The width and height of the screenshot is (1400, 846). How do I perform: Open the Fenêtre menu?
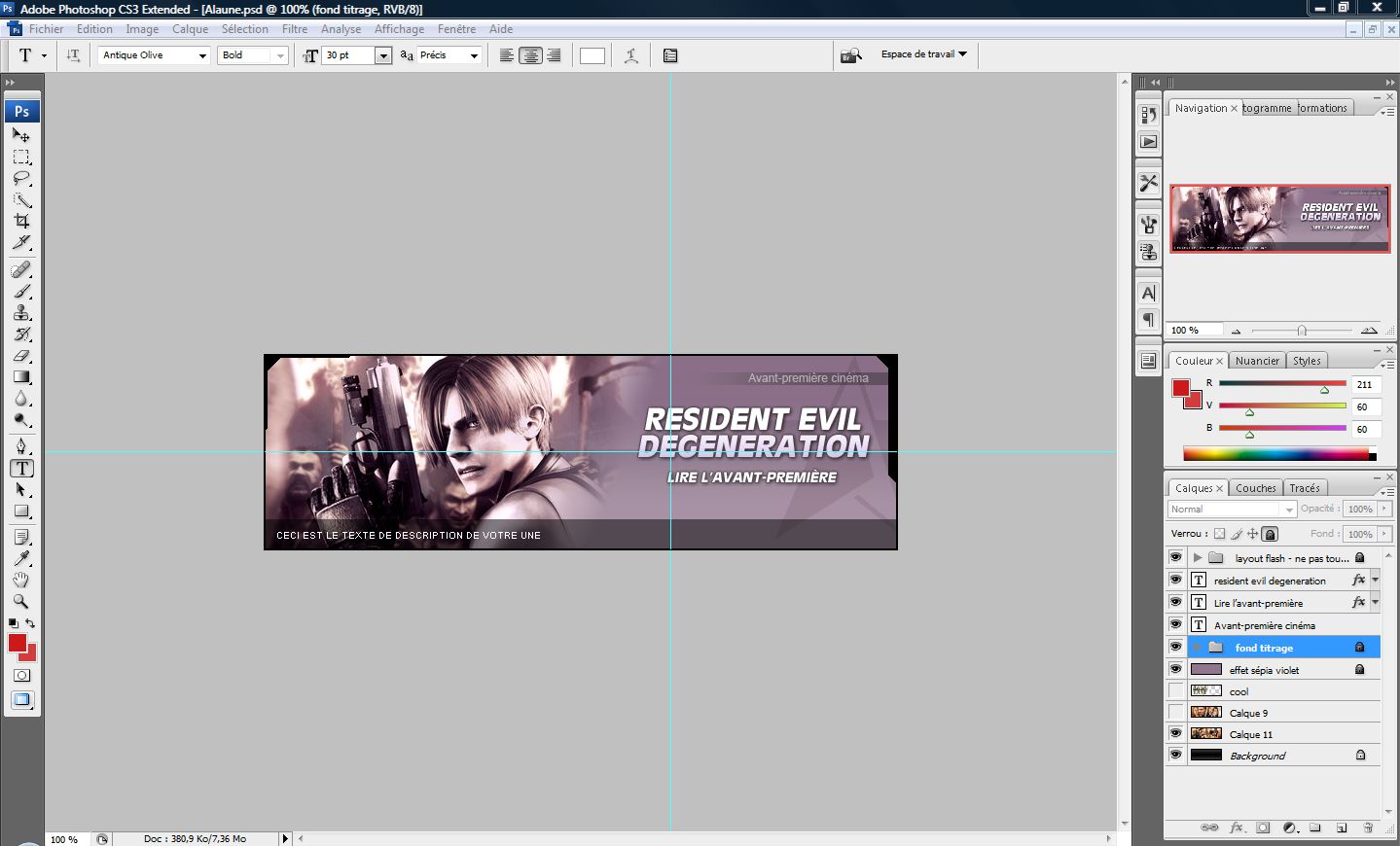(x=456, y=29)
